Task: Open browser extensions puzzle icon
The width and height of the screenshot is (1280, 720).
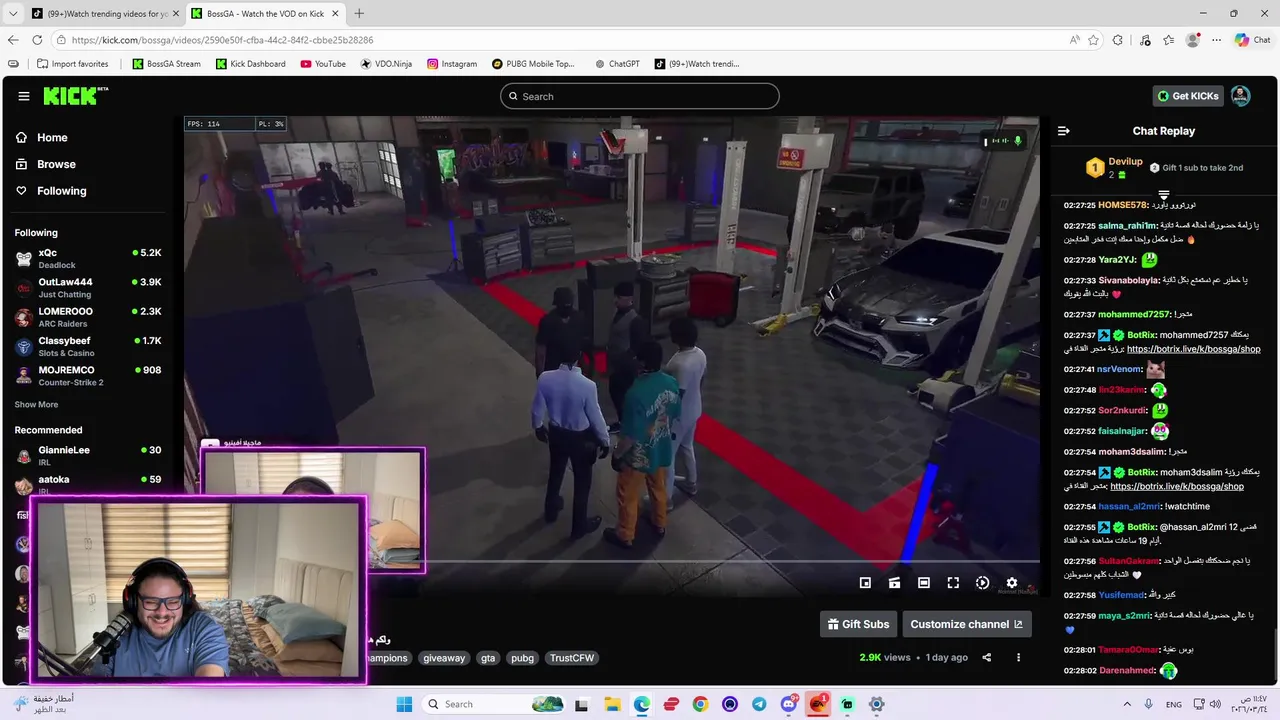Action: tap(1118, 40)
